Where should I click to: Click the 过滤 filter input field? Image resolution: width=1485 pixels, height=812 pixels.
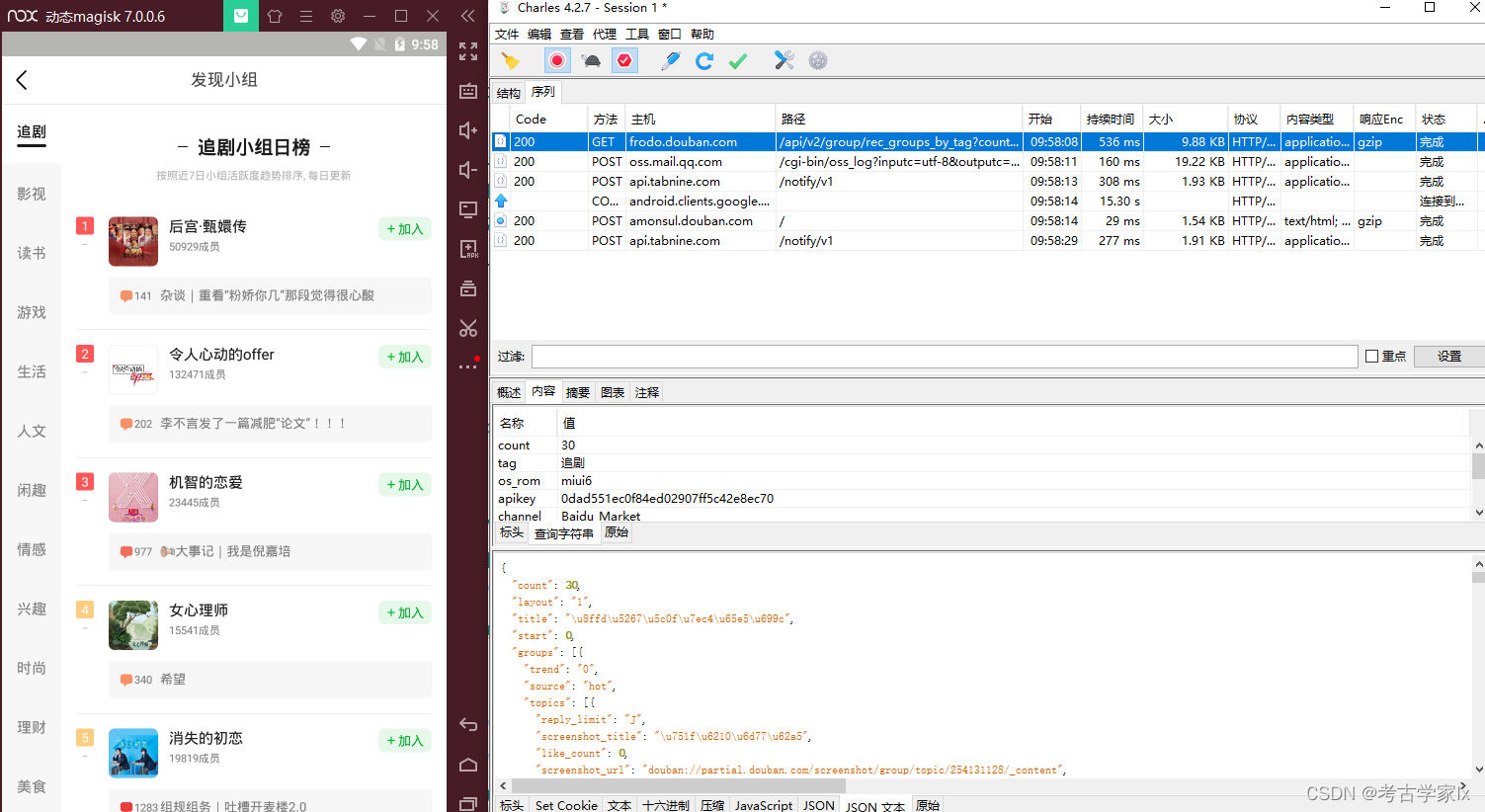click(x=945, y=357)
